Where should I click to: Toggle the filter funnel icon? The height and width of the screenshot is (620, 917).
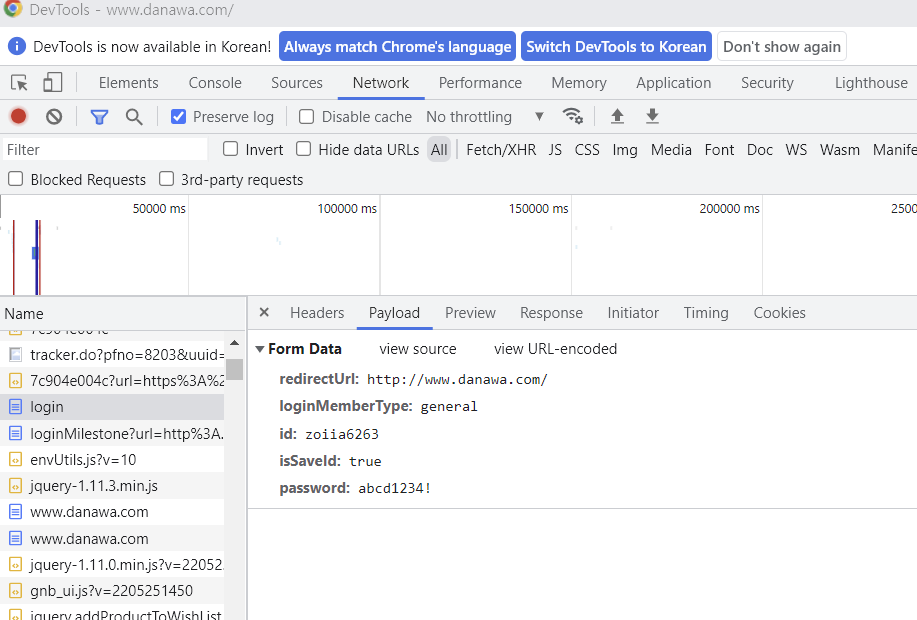99,118
